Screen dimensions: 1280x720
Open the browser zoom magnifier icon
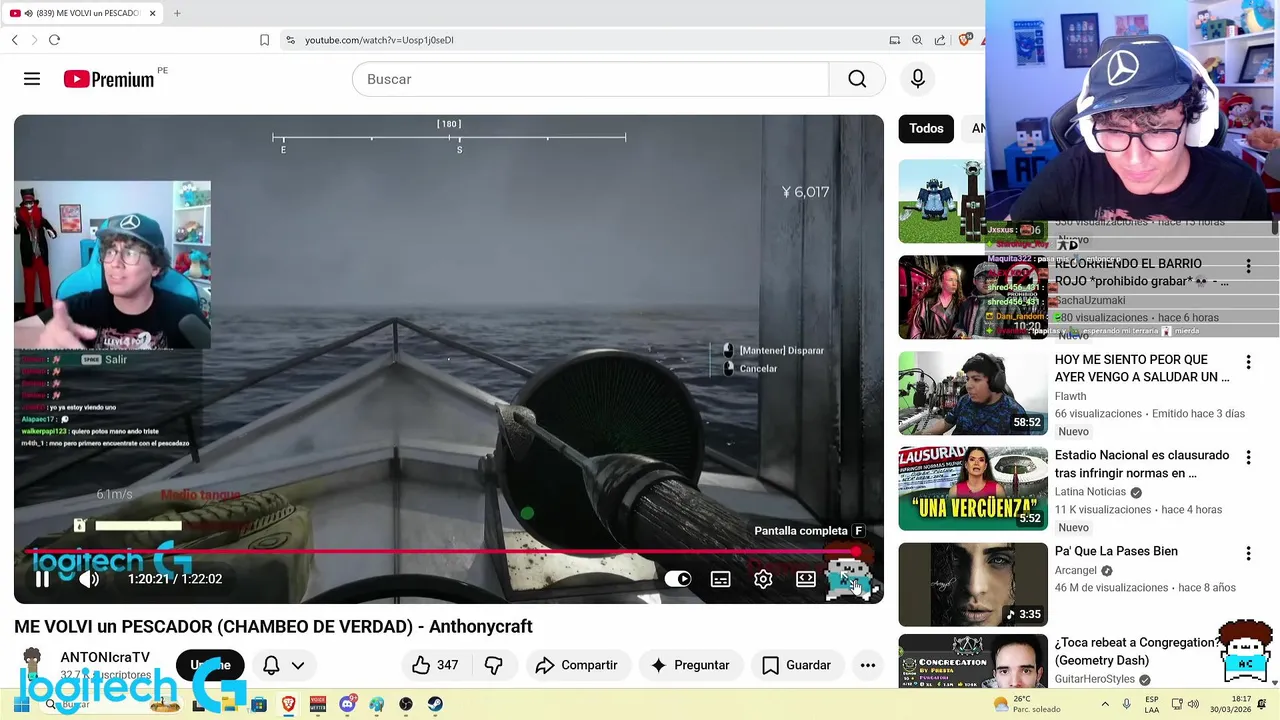point(917,40)
